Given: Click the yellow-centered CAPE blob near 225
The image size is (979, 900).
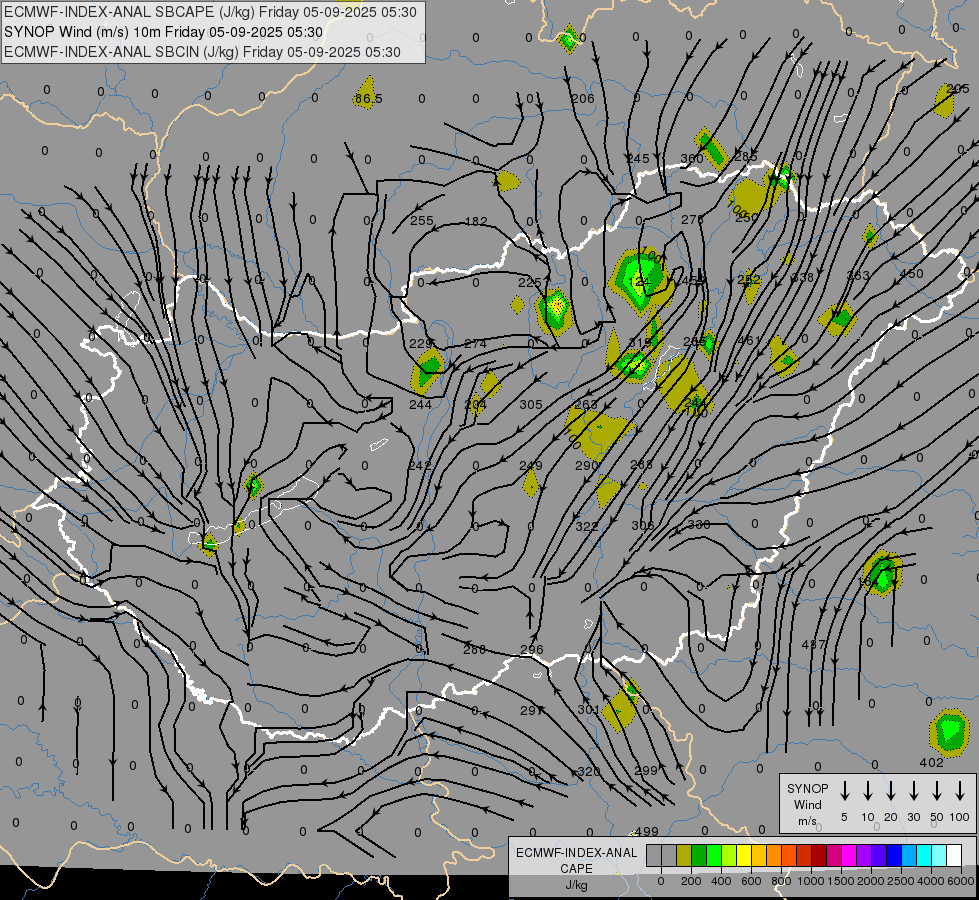Looking at the screenshot, I should pos(554,310).
